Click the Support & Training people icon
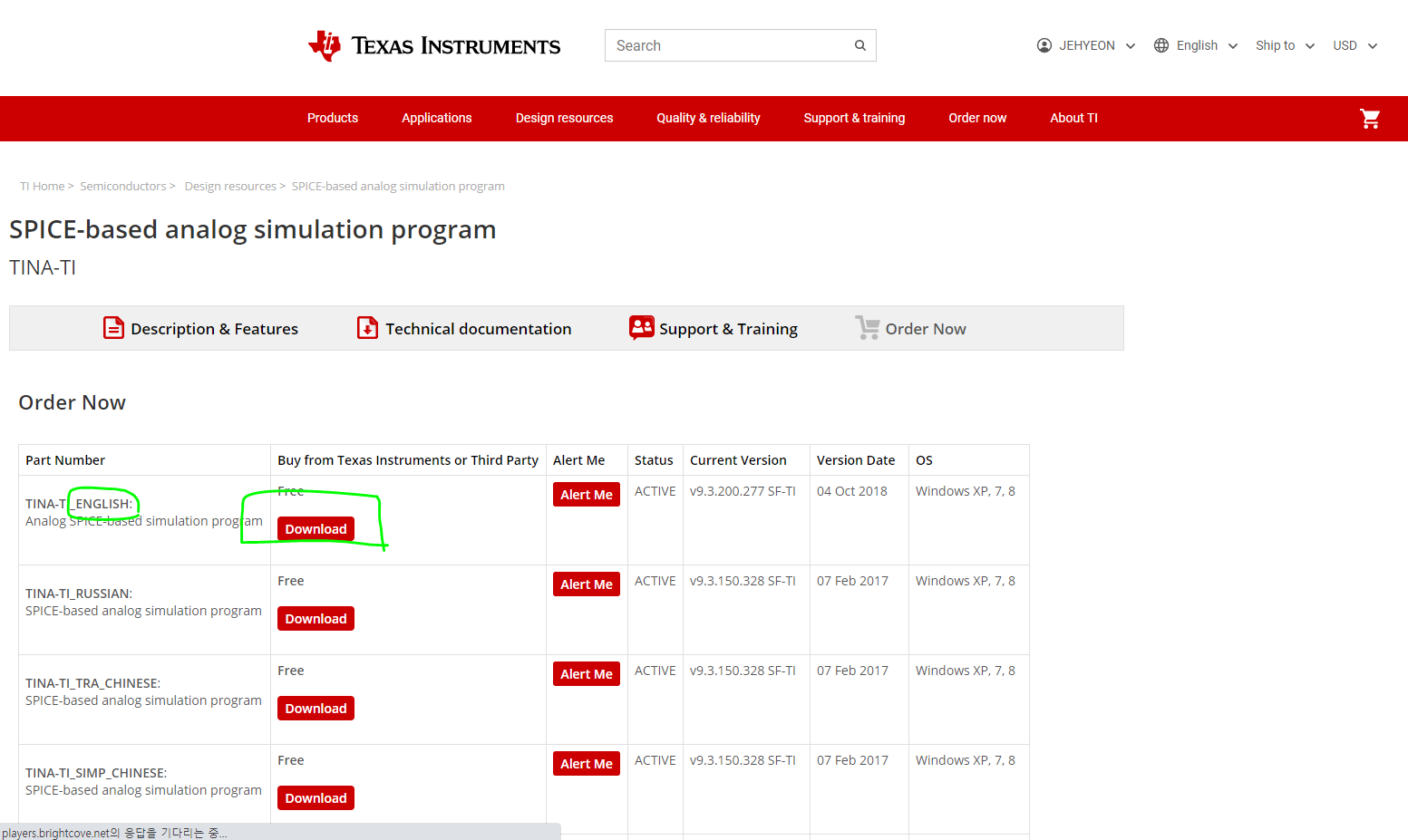1408x840 pixels. 642,327
